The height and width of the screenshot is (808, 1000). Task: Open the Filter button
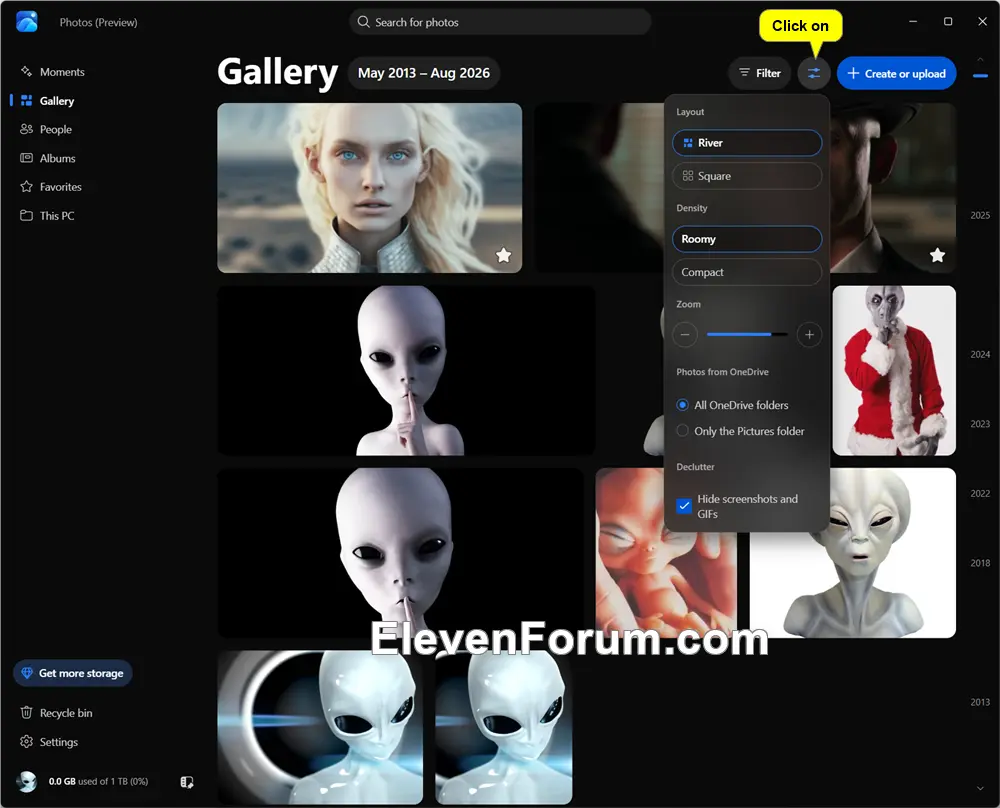point(760,73)
